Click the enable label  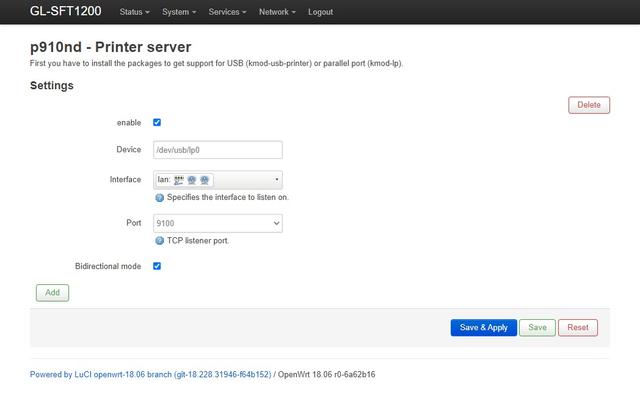[129, 122]
